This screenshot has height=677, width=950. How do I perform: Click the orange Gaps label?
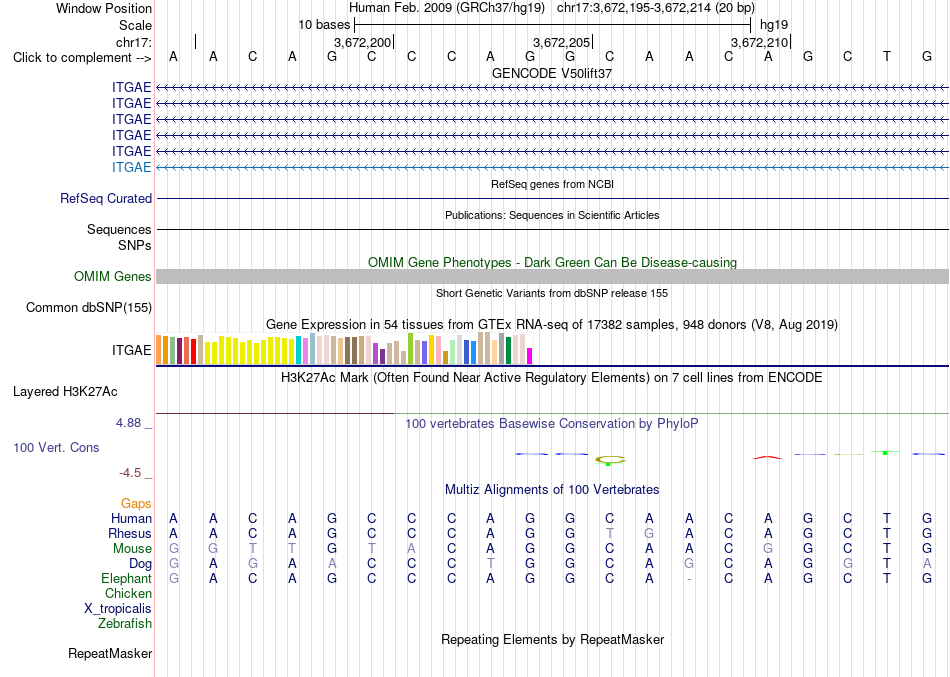[136, 504]
